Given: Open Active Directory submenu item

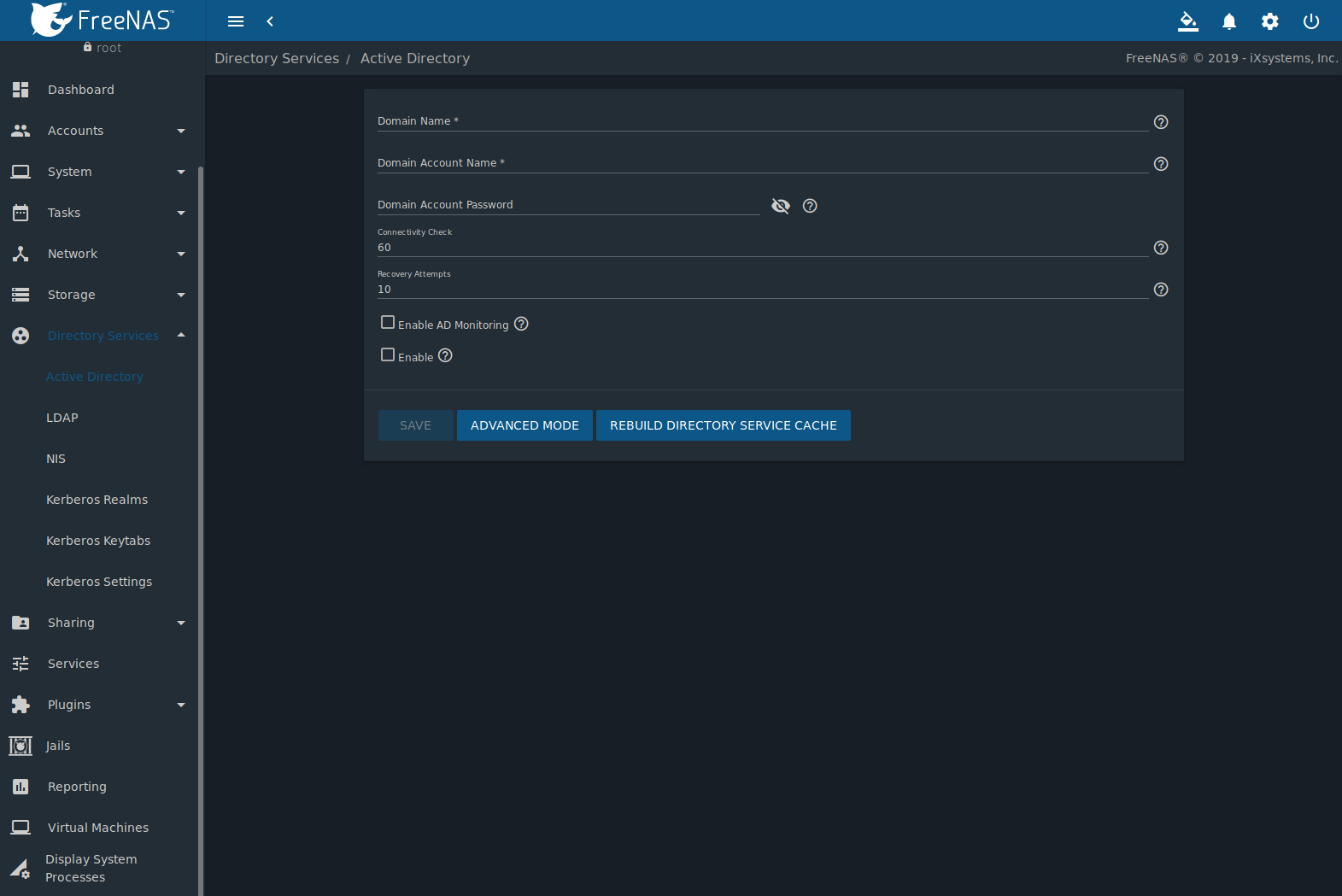Looking at the screenshot, I should point(95,377).
